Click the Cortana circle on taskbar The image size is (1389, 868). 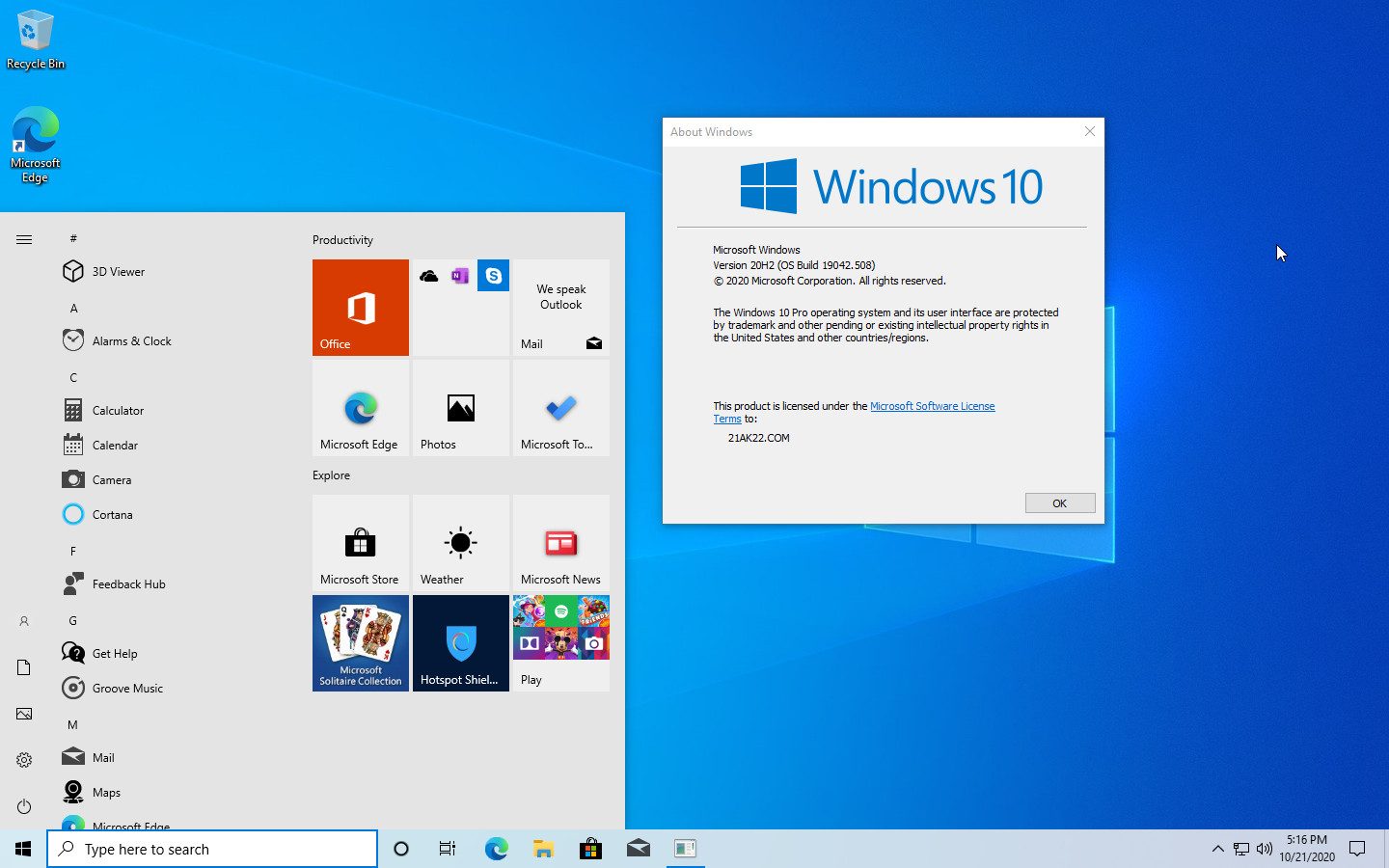[x=401, y=849]
